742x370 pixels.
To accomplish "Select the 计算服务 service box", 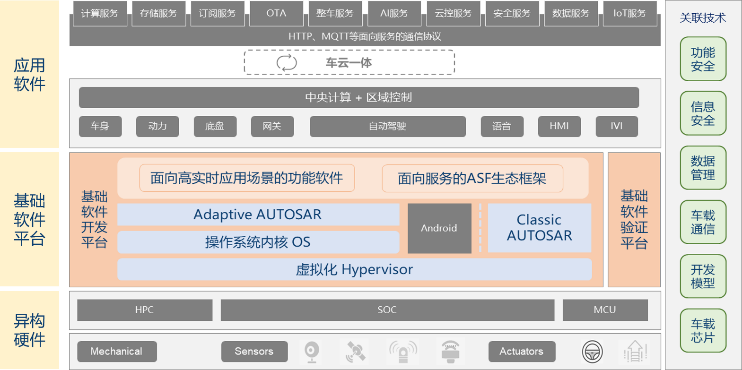I will click(x=99, y=13).
